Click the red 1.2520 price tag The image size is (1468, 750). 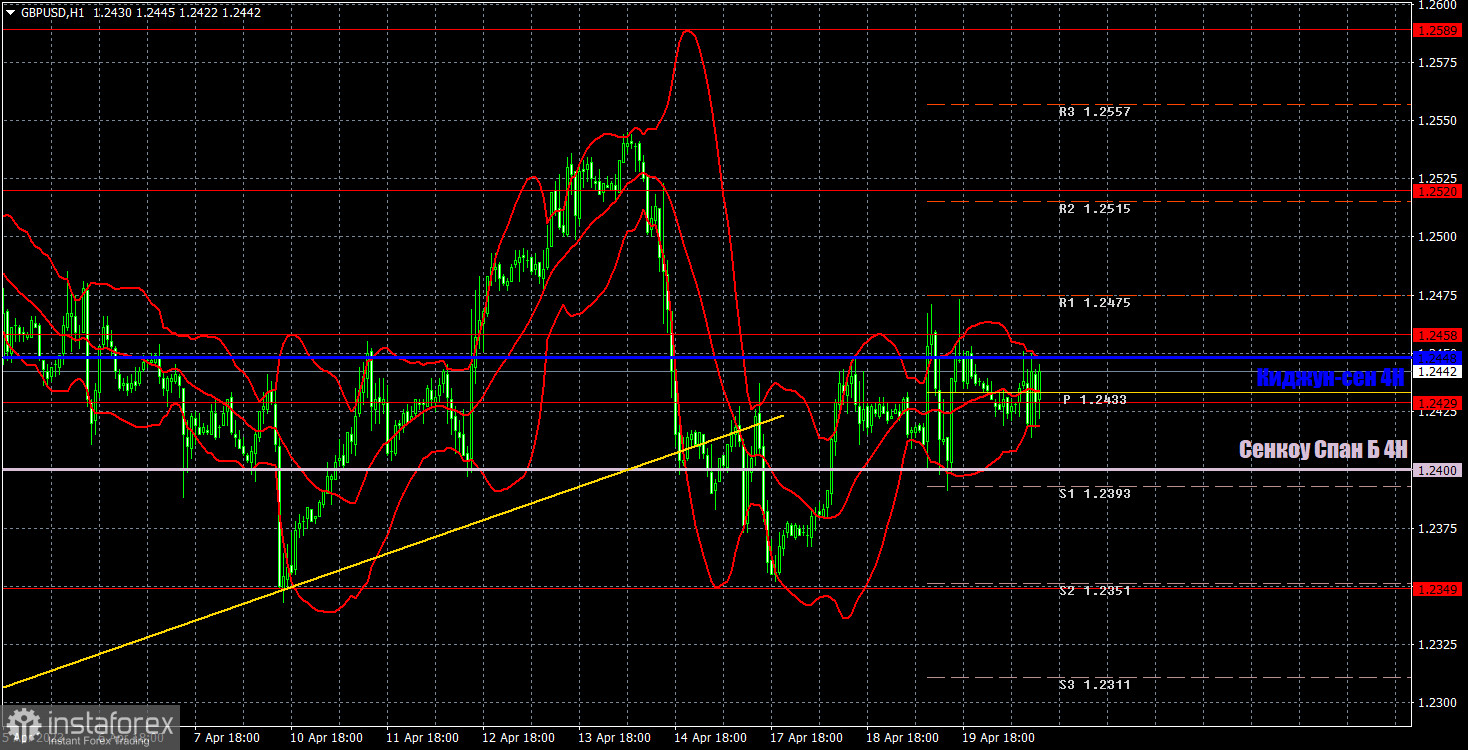coord(1438,190)
